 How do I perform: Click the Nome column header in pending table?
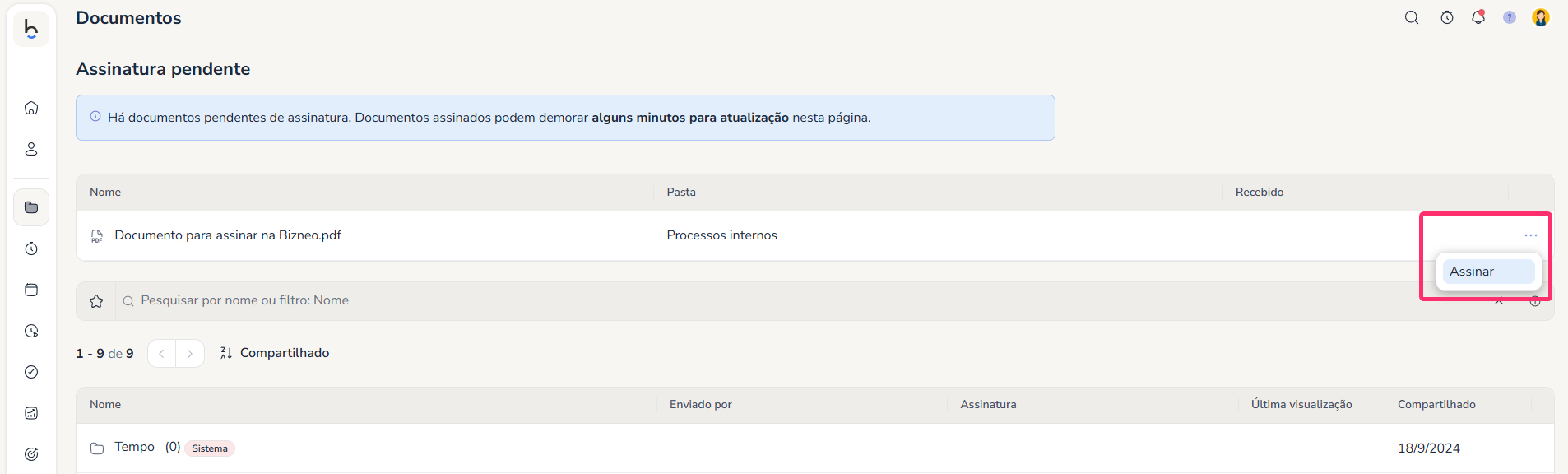[105, 193]
